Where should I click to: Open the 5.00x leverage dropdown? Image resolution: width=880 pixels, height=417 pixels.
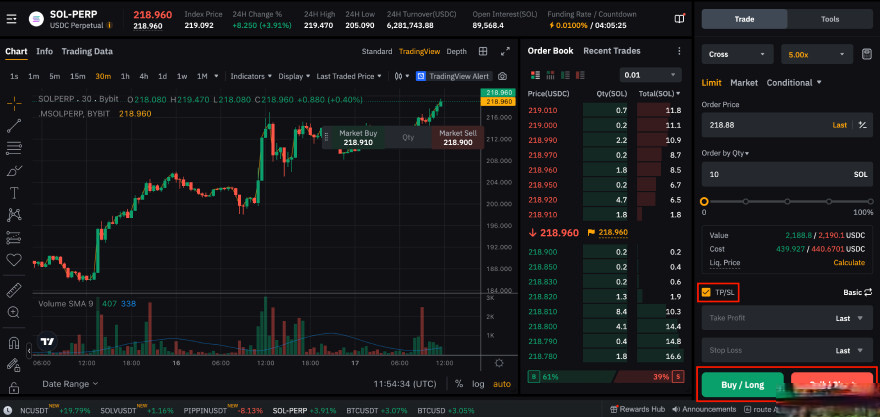818,54
